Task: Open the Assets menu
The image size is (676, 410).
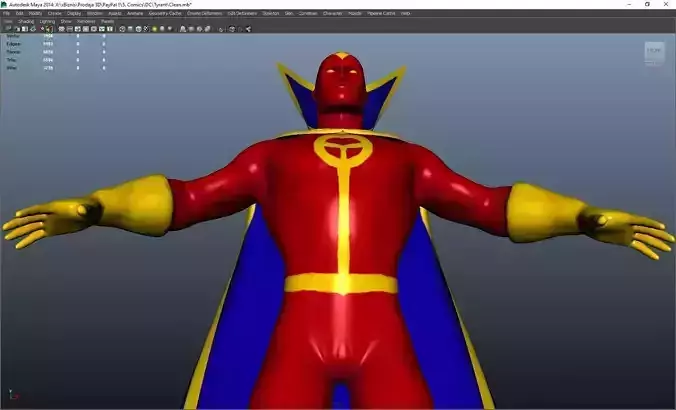Action: [115, 13]
